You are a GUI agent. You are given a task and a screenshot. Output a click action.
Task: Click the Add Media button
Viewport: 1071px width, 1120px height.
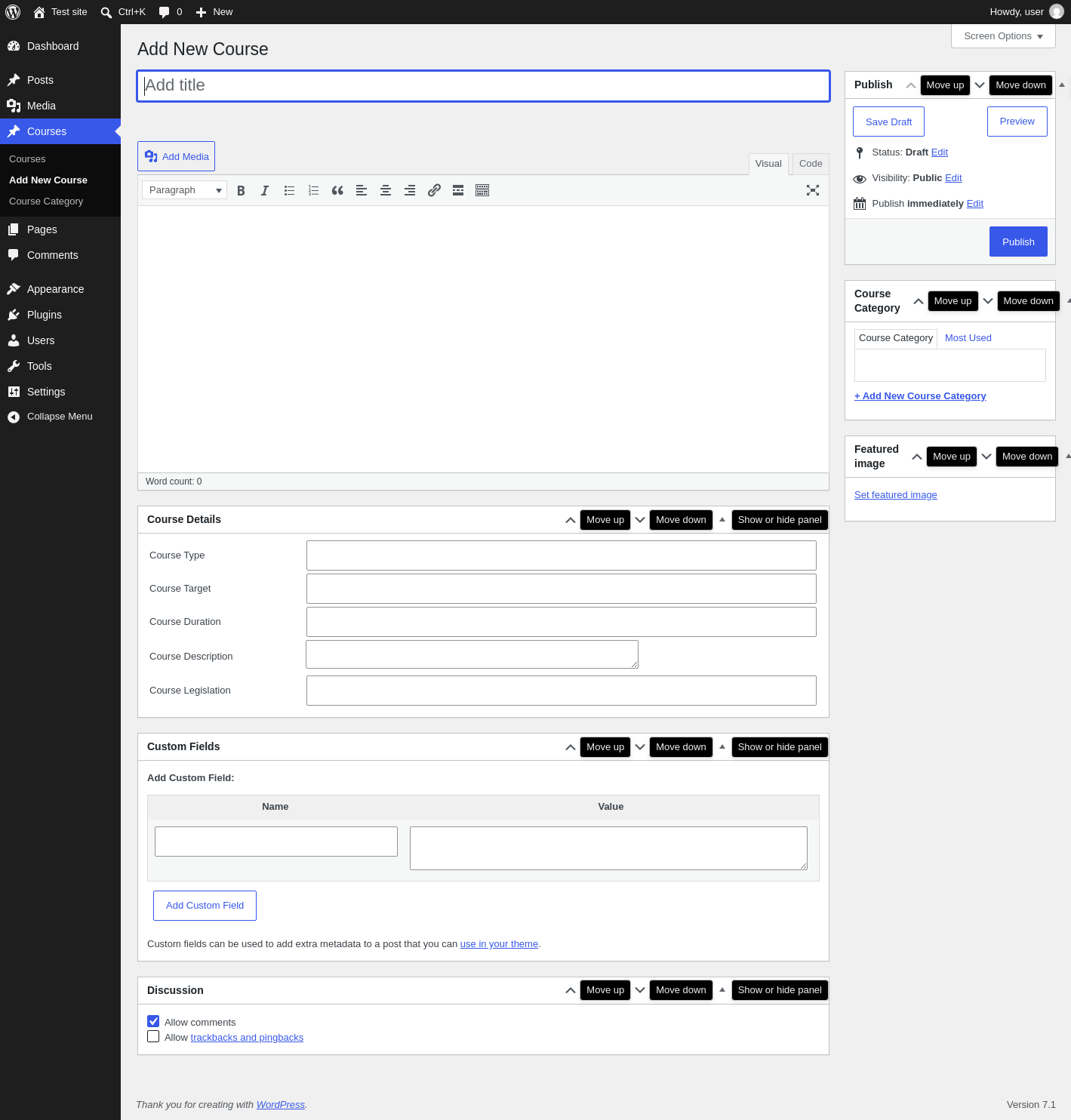(x=176, y=156)
